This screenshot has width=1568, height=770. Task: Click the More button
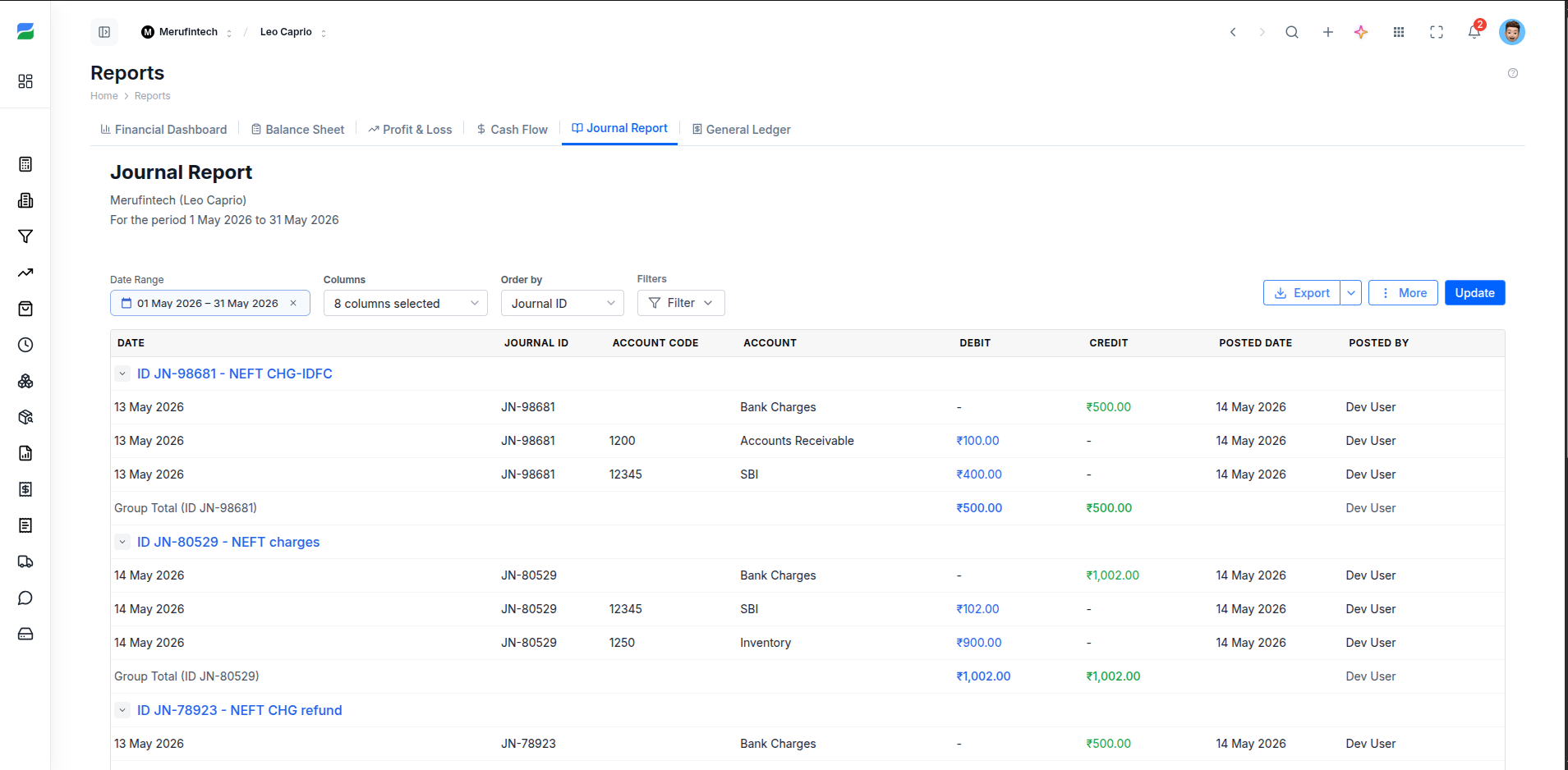(x=1404, y=293)
